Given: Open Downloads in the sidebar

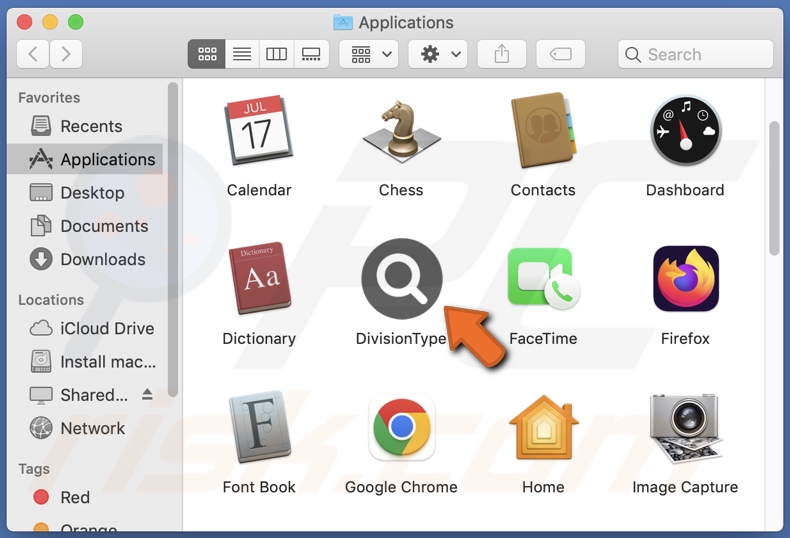Looking at the screenshot, I should click(x=85, y=259).
